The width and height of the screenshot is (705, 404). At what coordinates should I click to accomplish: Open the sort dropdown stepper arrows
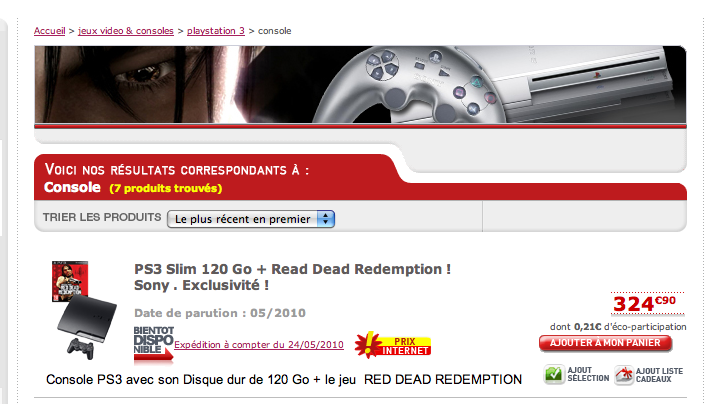coord(326,219)
